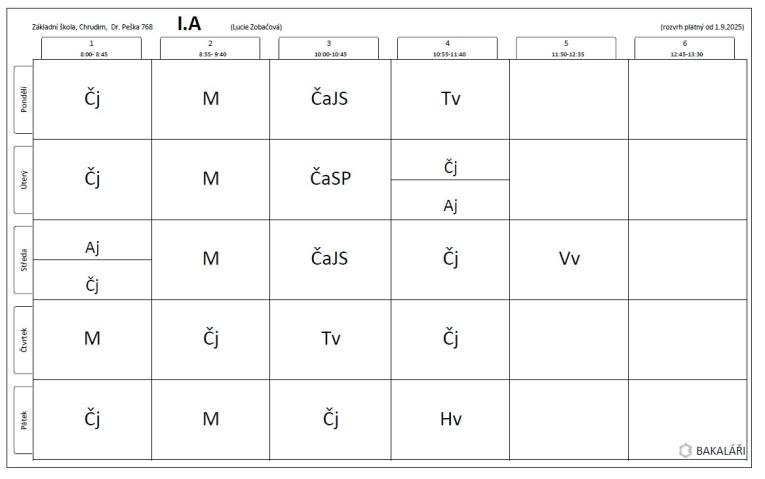Choose the Čtvrtek day label
Screen dimensions: 765x479
23,339
